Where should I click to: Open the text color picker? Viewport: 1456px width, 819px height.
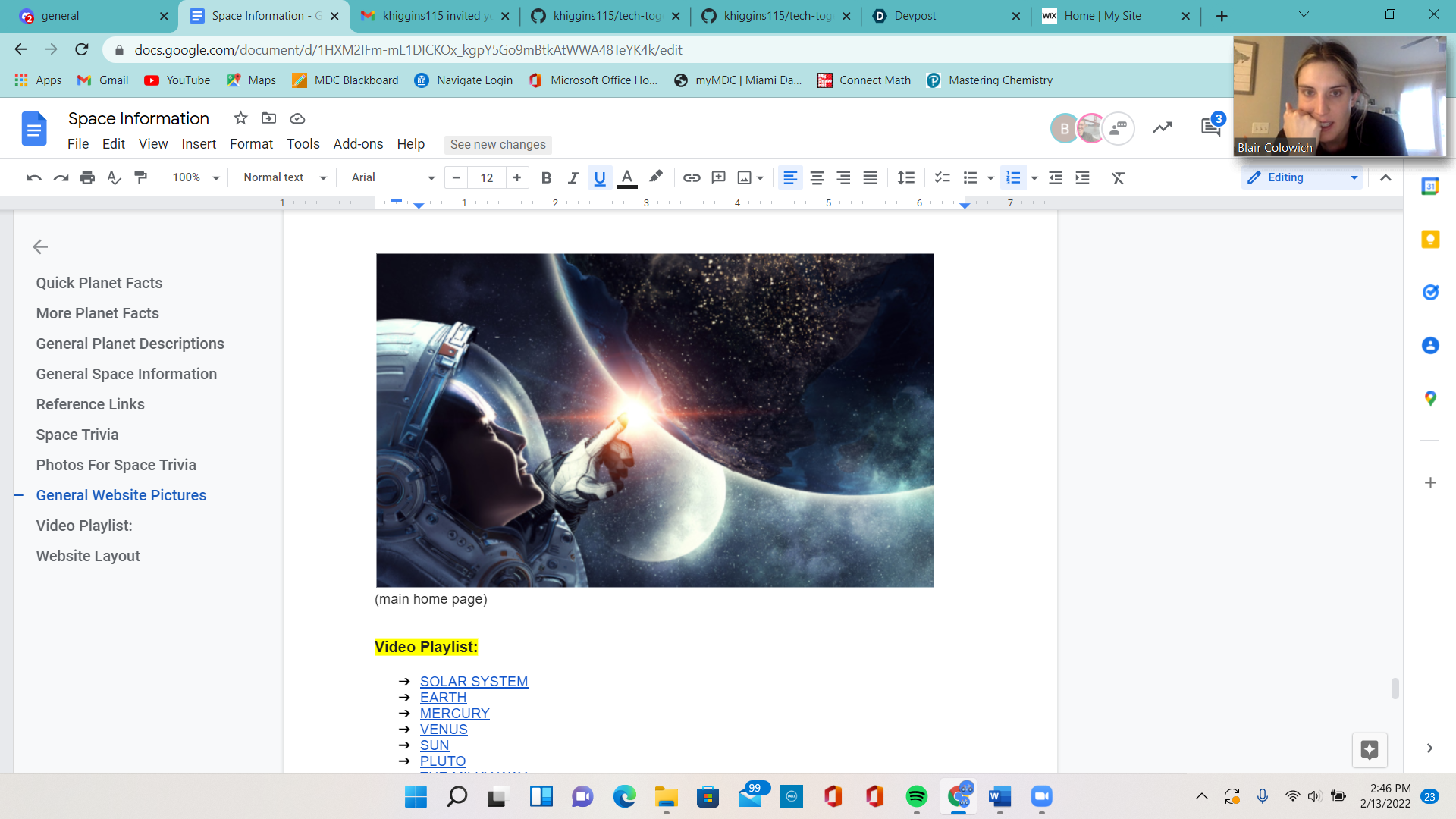[x=626, y=177]
